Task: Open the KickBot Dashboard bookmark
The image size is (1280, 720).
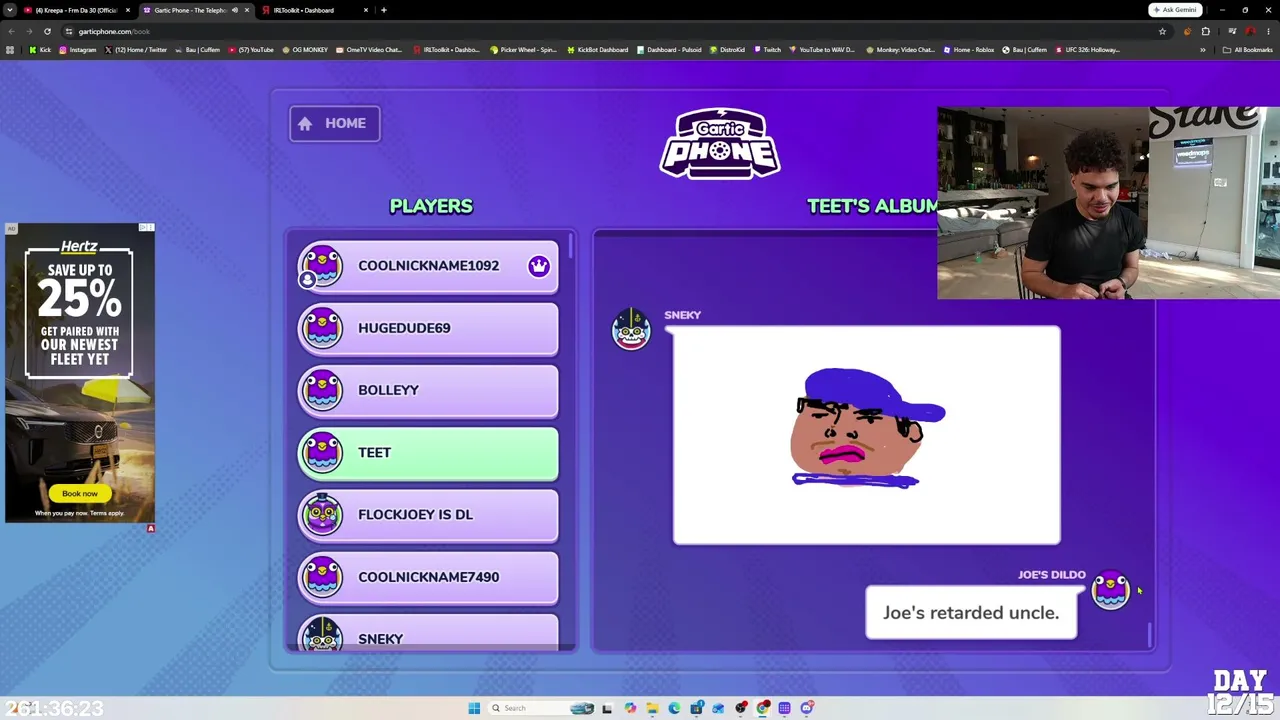Action: coord(597,50)
